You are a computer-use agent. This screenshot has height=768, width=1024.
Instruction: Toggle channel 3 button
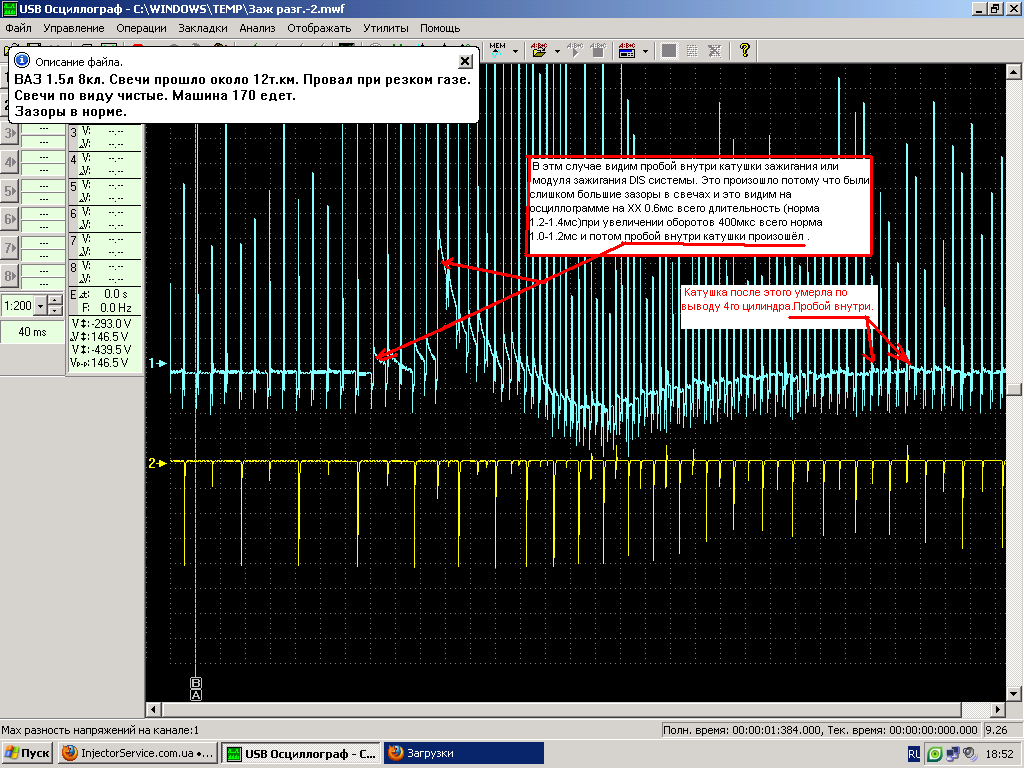click(x=10, y=134)
